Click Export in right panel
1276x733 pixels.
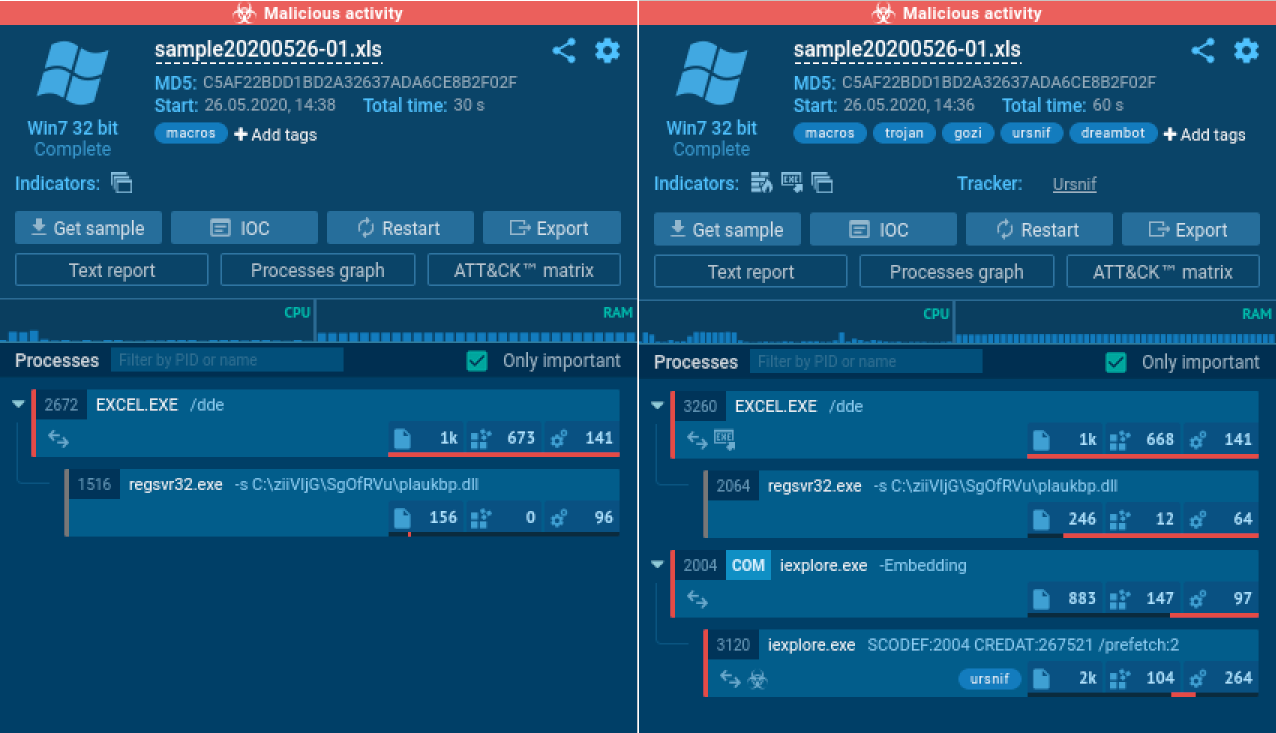point(1191,229)
